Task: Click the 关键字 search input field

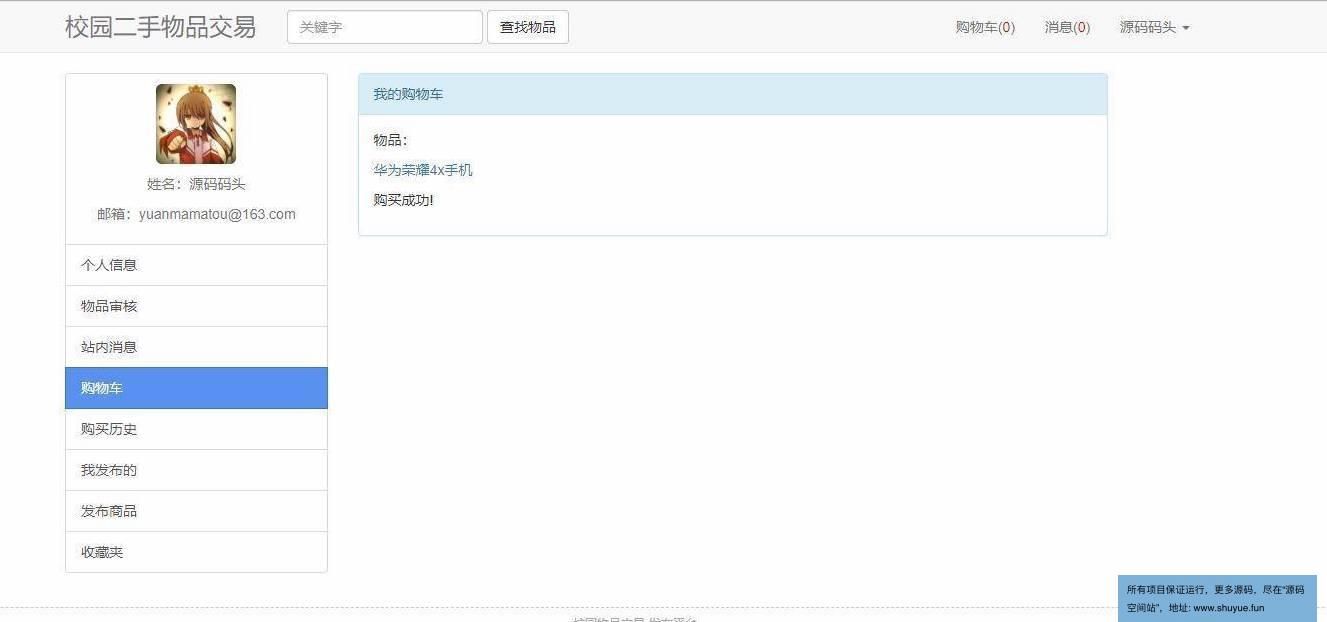Action: tap(384, 27)
